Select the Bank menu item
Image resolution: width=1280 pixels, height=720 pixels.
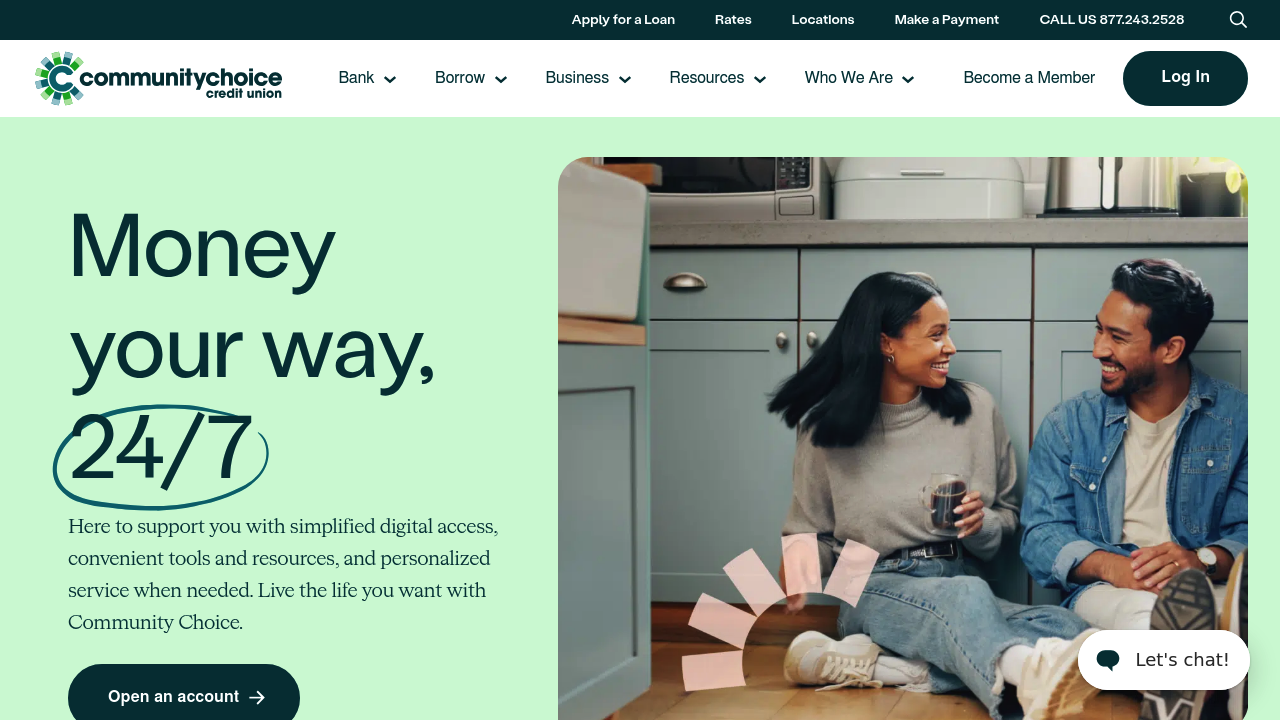(x=356, y=78)
